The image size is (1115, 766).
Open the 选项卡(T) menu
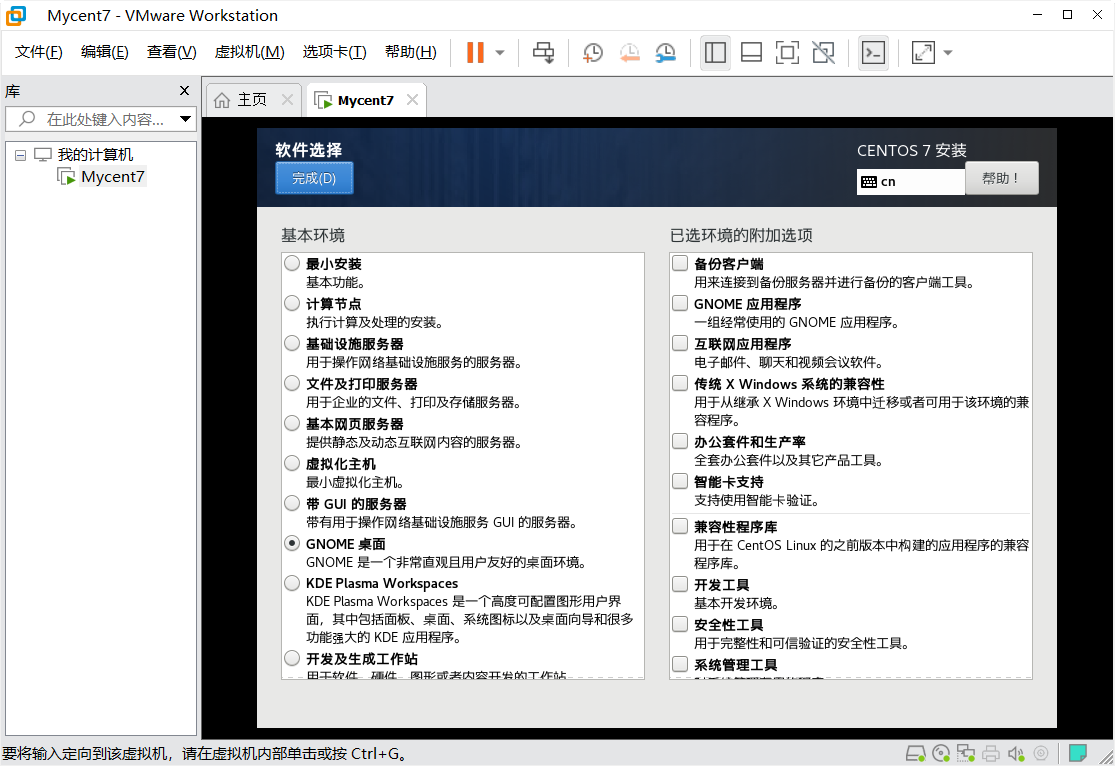pyautogui.click(x=334, y=52)
